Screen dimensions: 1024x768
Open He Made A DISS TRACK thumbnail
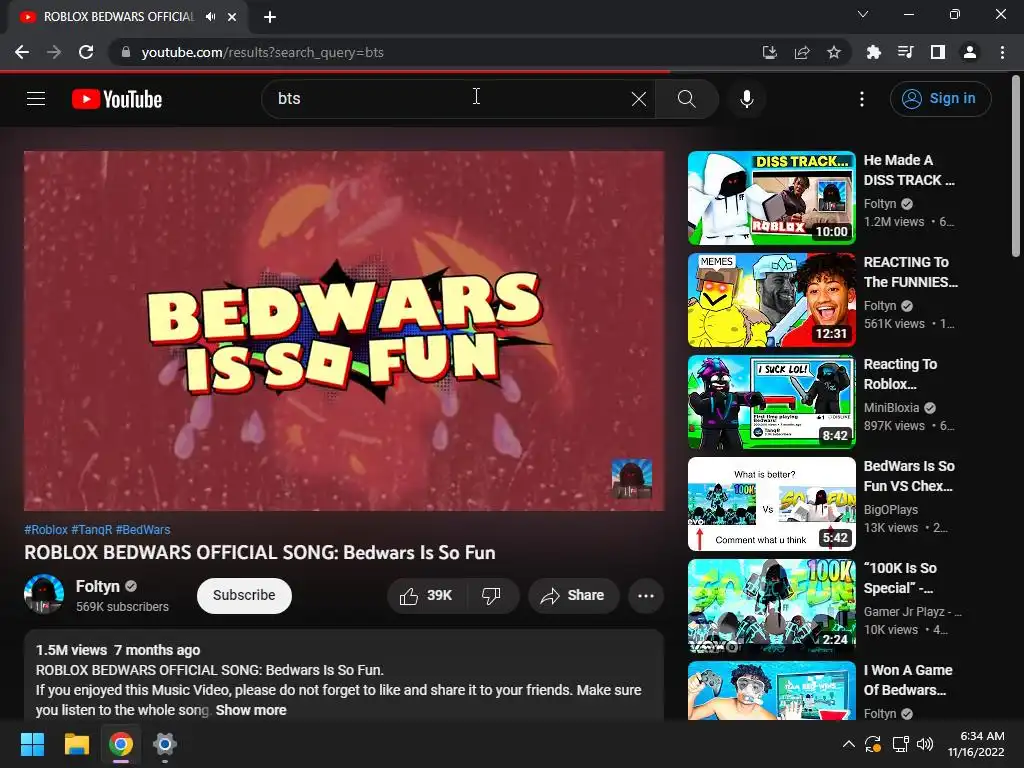pyautogui.click(x=771, y=198)
